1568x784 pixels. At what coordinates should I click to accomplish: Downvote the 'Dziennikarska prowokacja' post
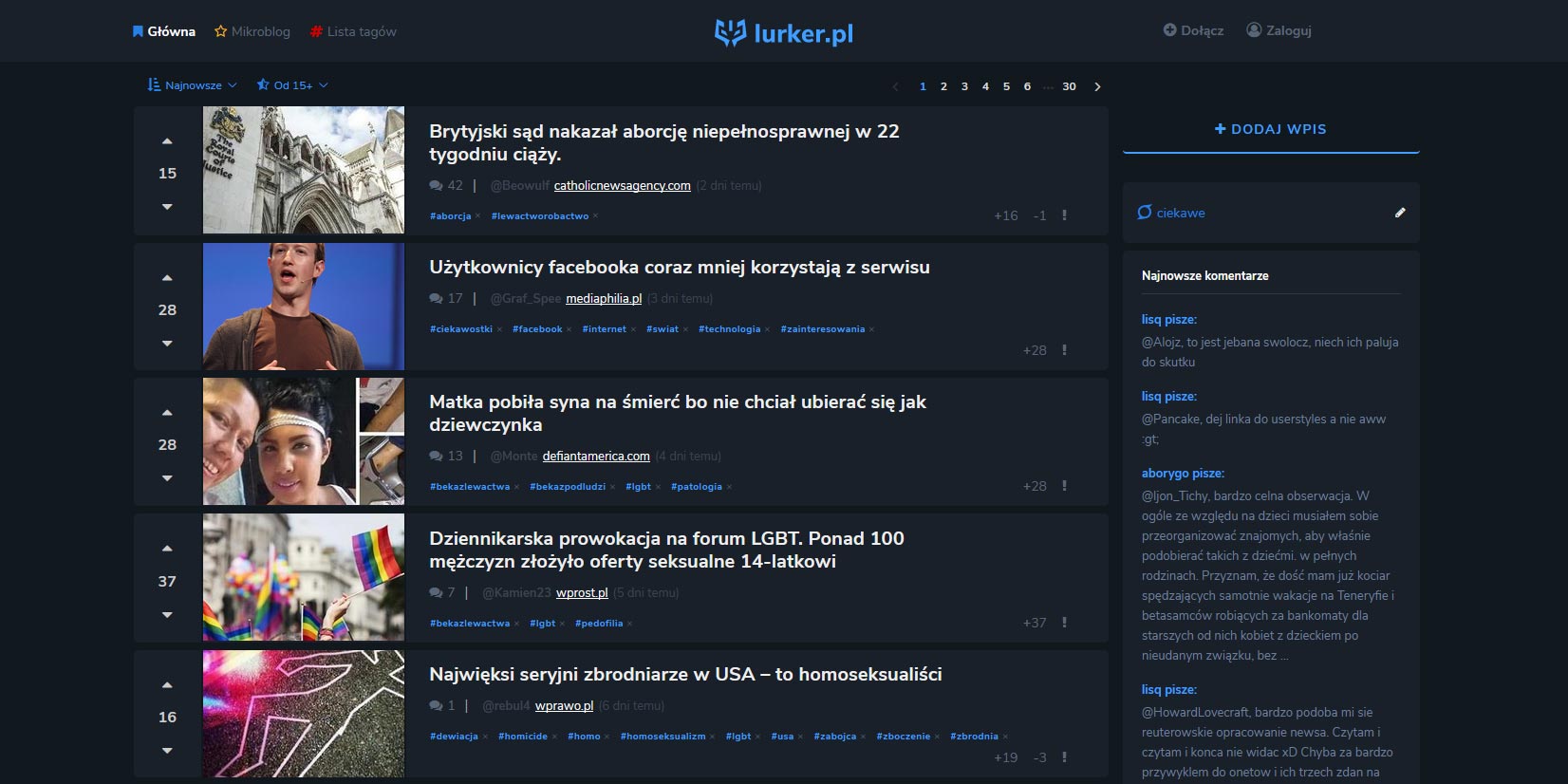[x=167, y=614]
